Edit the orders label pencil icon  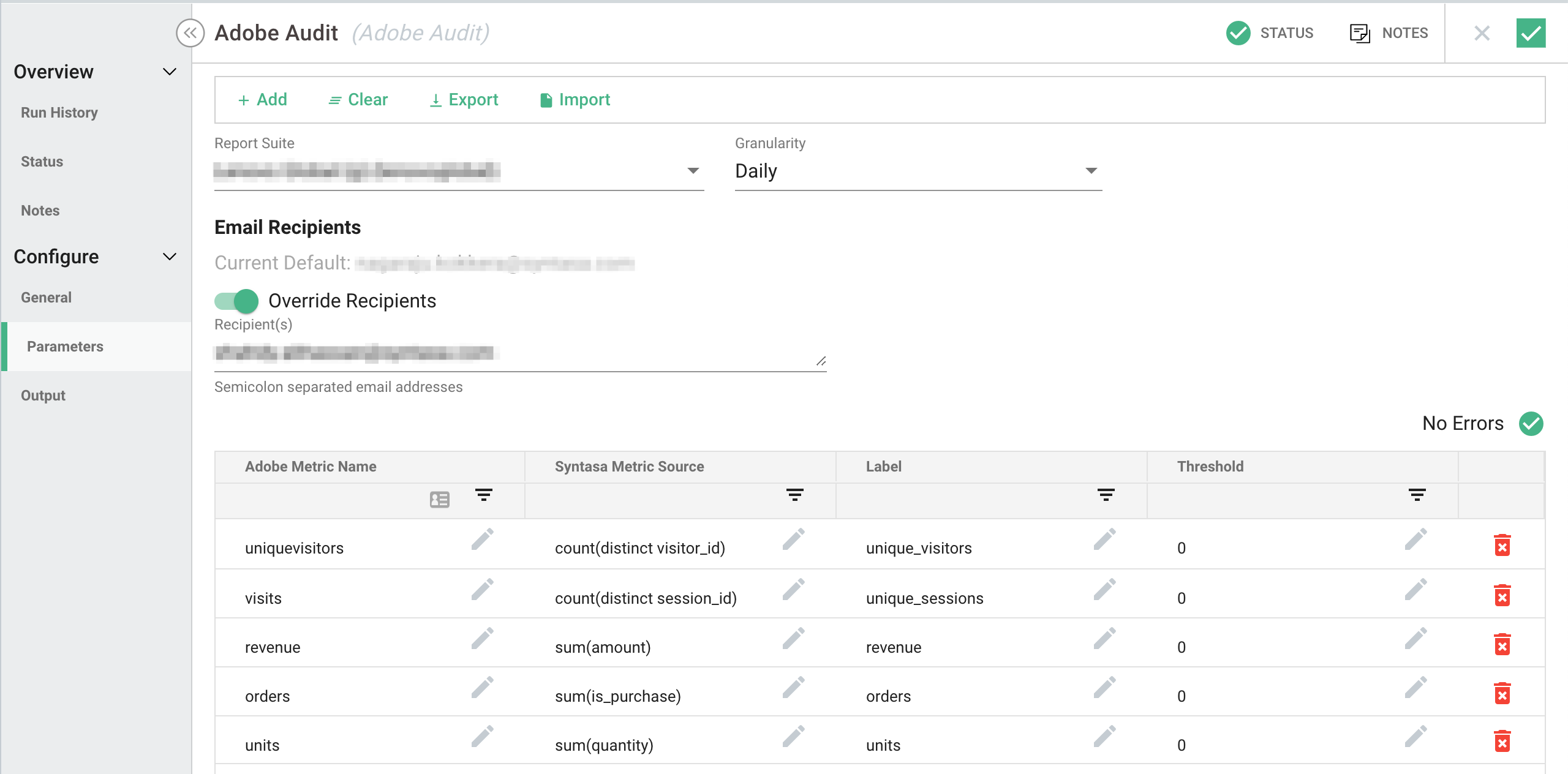click(1104, 688)
